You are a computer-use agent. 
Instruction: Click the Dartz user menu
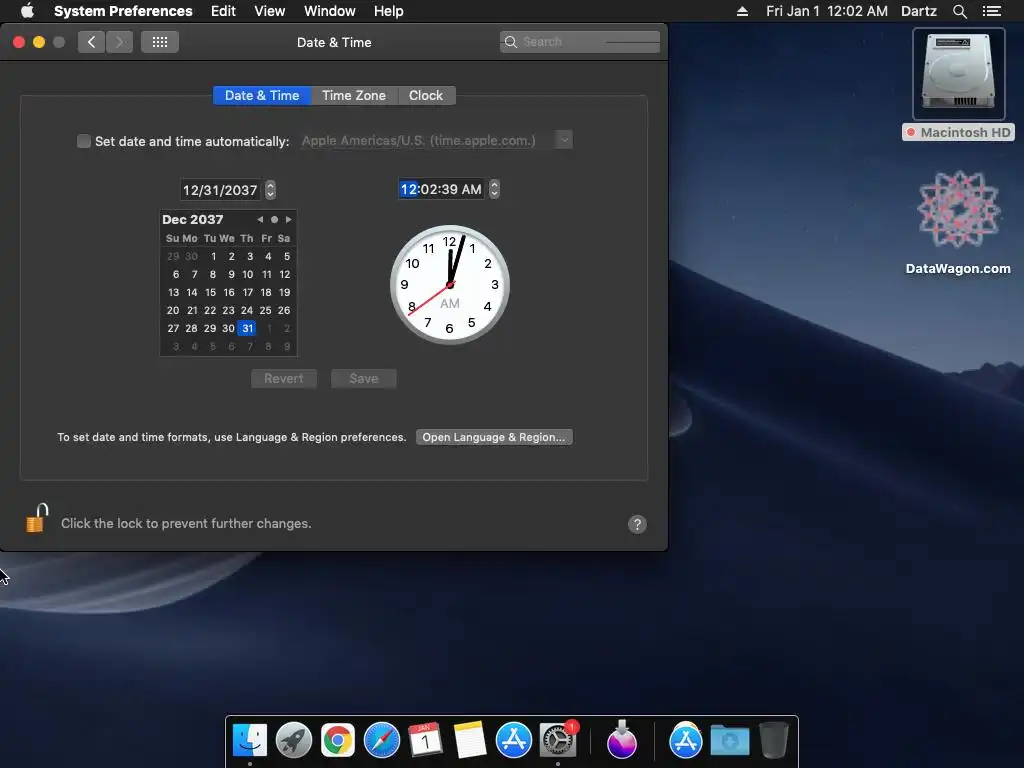[919, 11]
